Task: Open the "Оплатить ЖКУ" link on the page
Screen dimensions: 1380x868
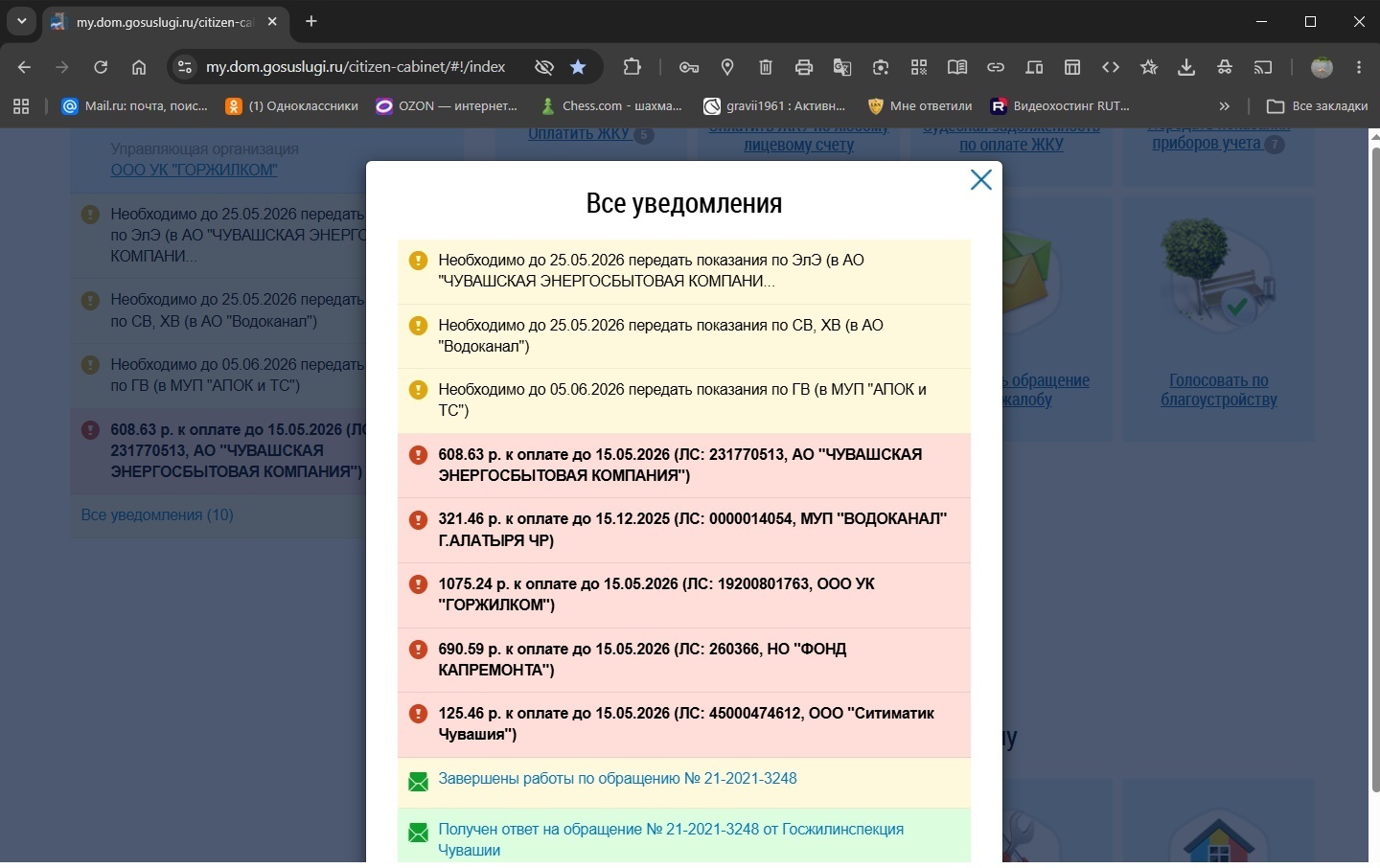Action: (x=579, y=135)
